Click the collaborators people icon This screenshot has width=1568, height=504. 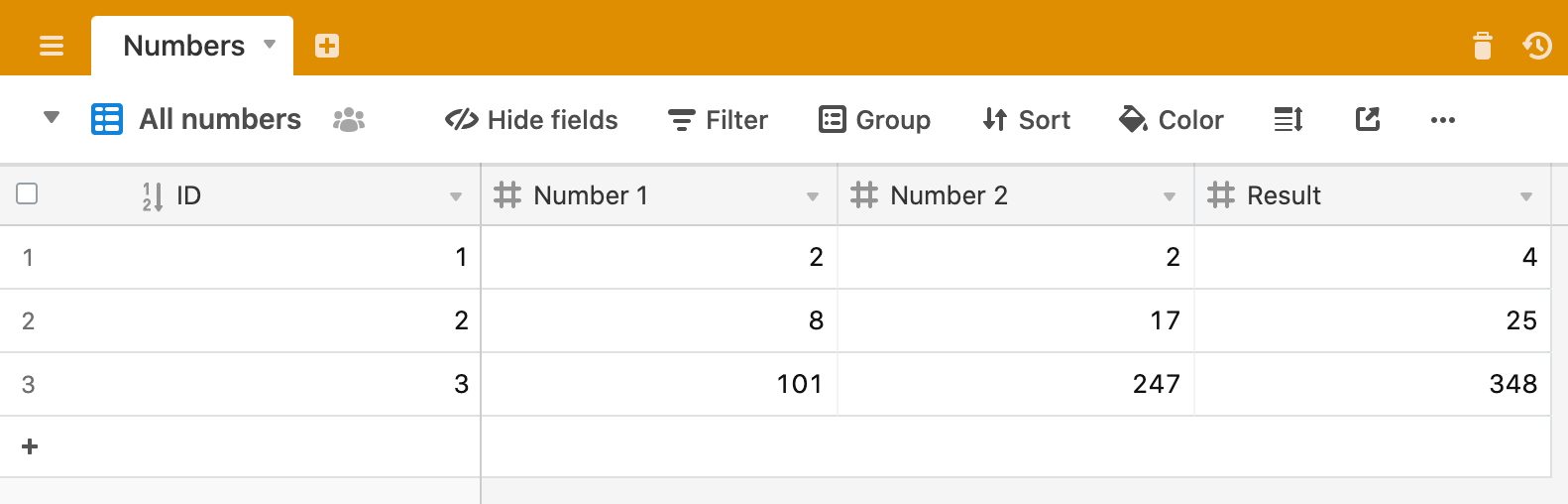point(349,120)
